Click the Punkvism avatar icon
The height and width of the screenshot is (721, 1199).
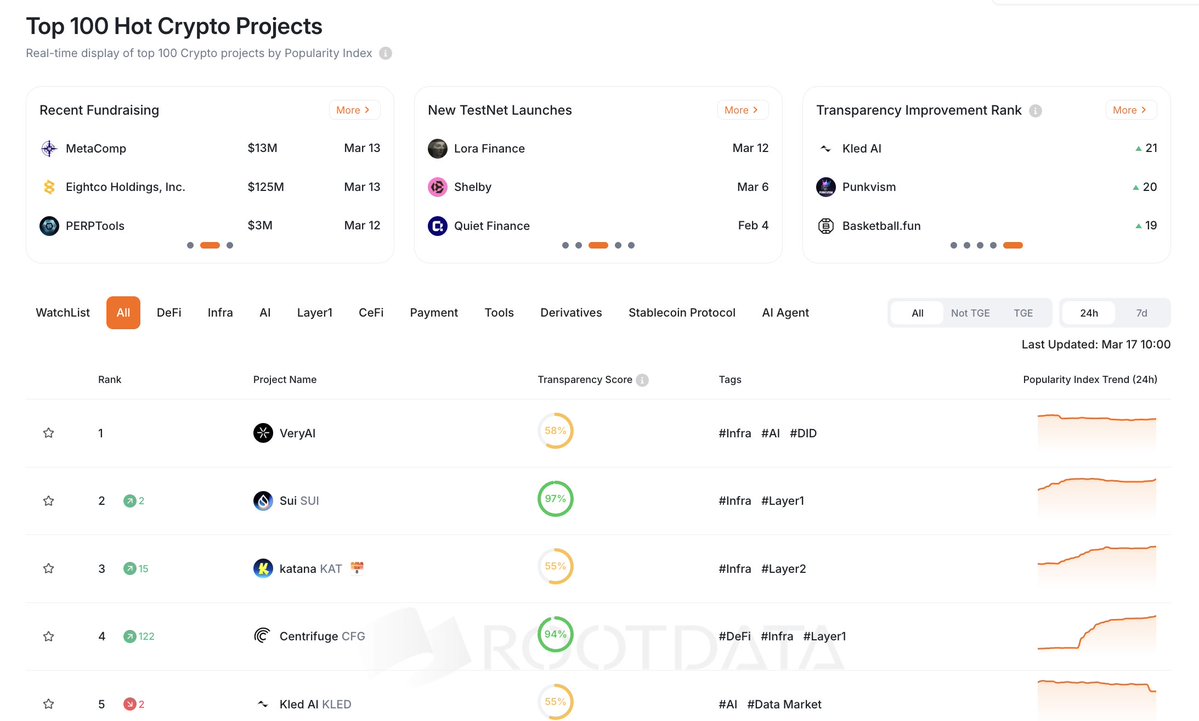[x=826, y=187]
